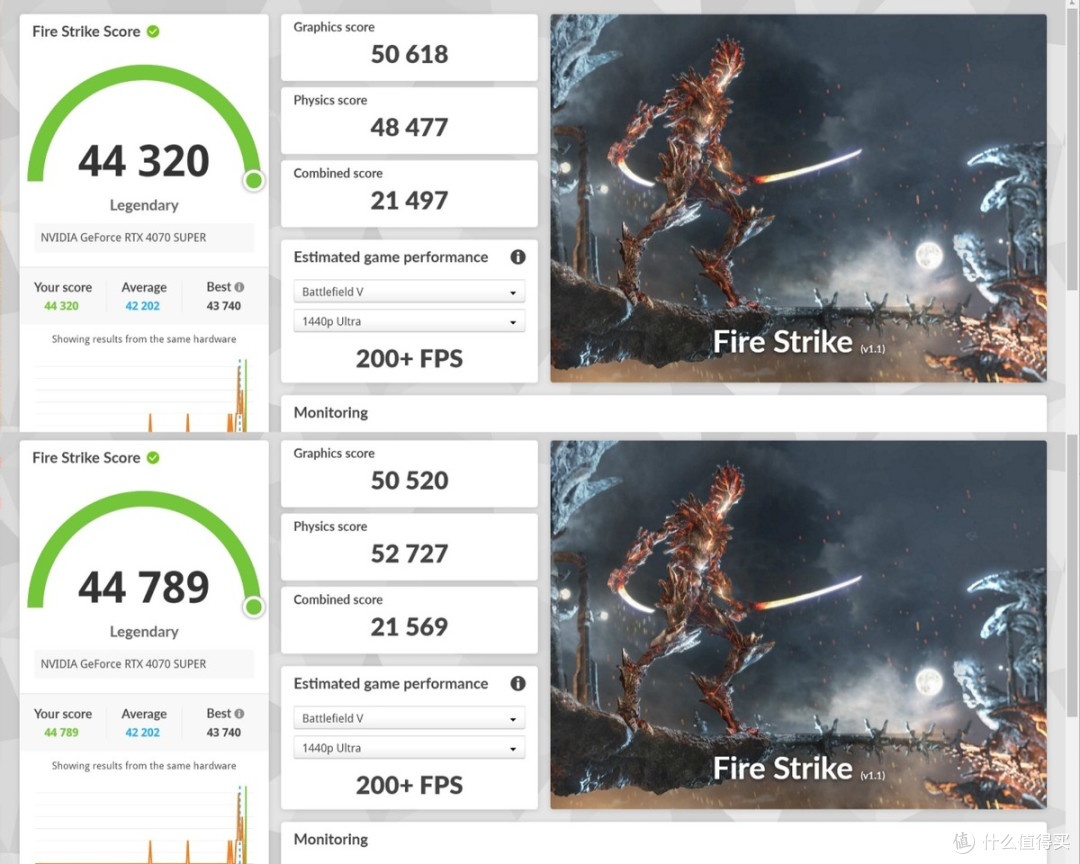Click the green gauge knob on the 44 320 dial
This screenshot has height=864, width=1080.
[x=253, y=181]
